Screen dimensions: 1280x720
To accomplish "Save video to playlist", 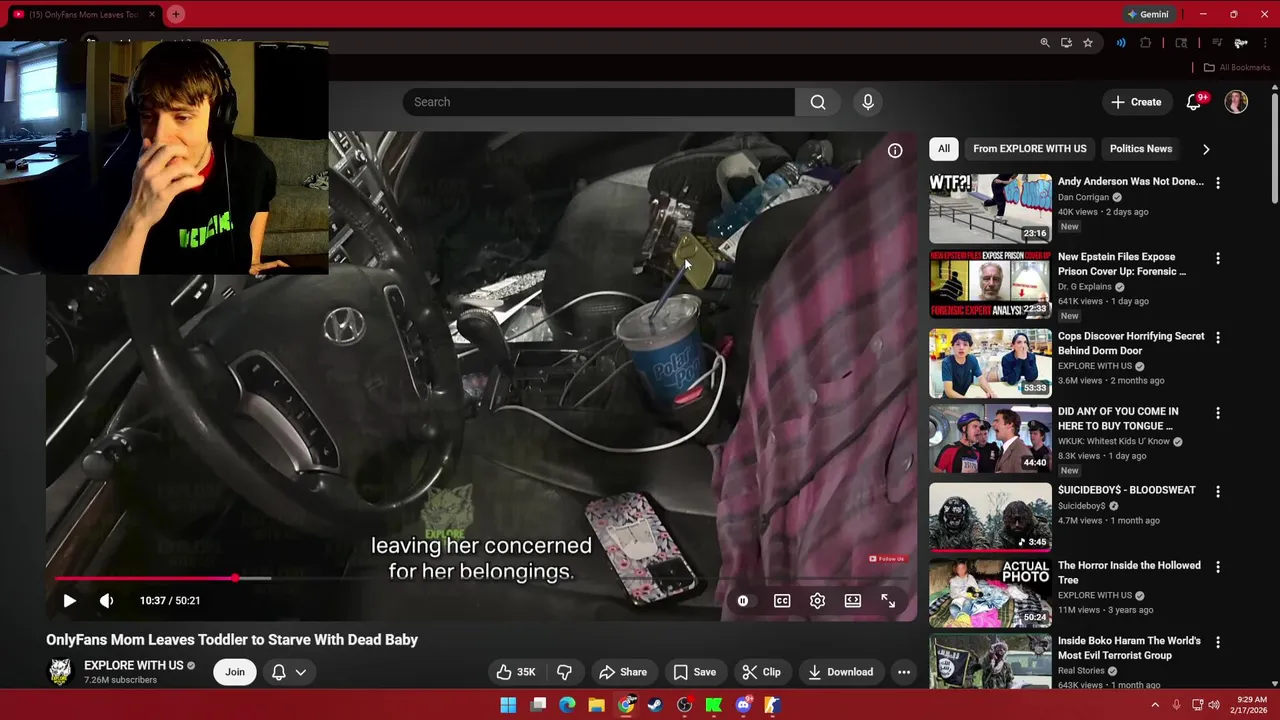I will pos(694,672).
